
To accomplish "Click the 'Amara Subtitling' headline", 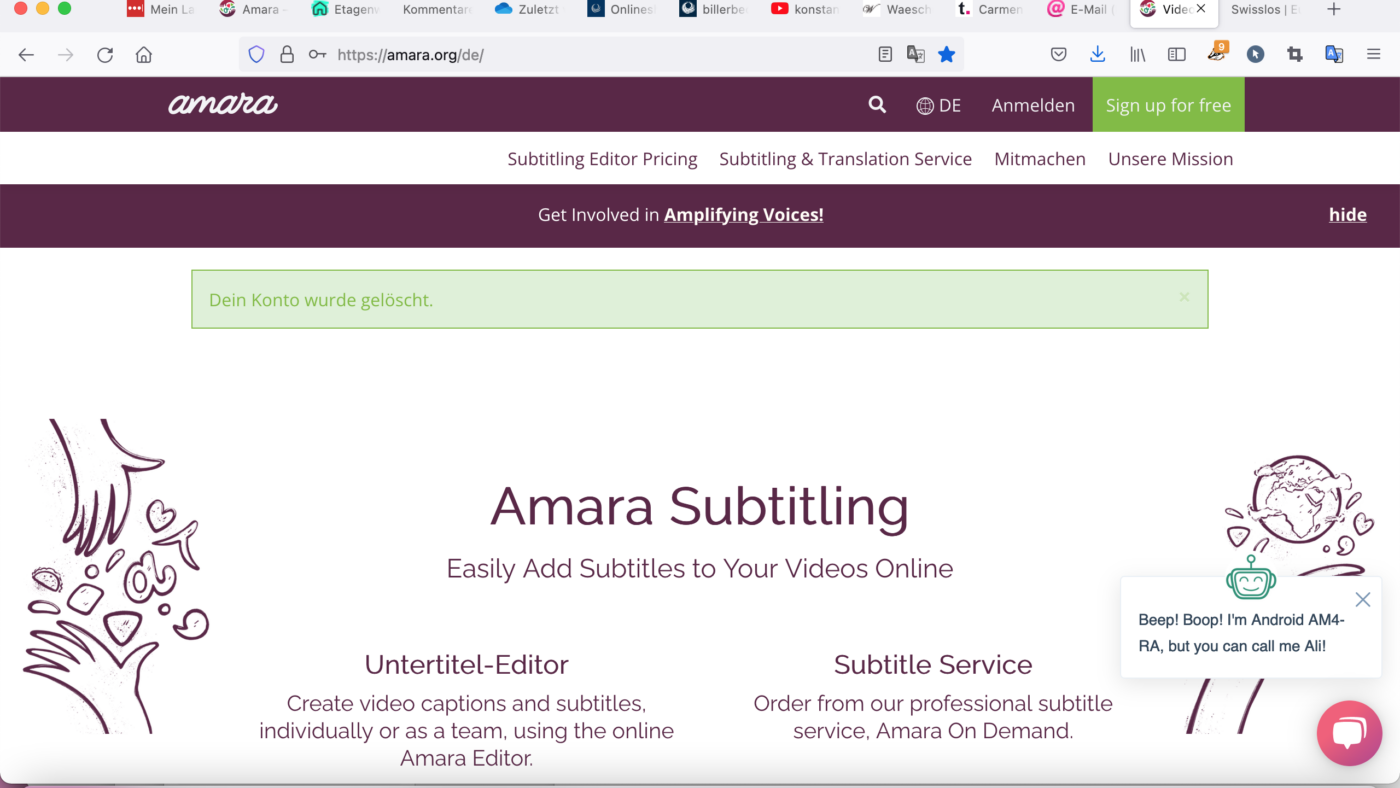I will [x=699, y=506].
